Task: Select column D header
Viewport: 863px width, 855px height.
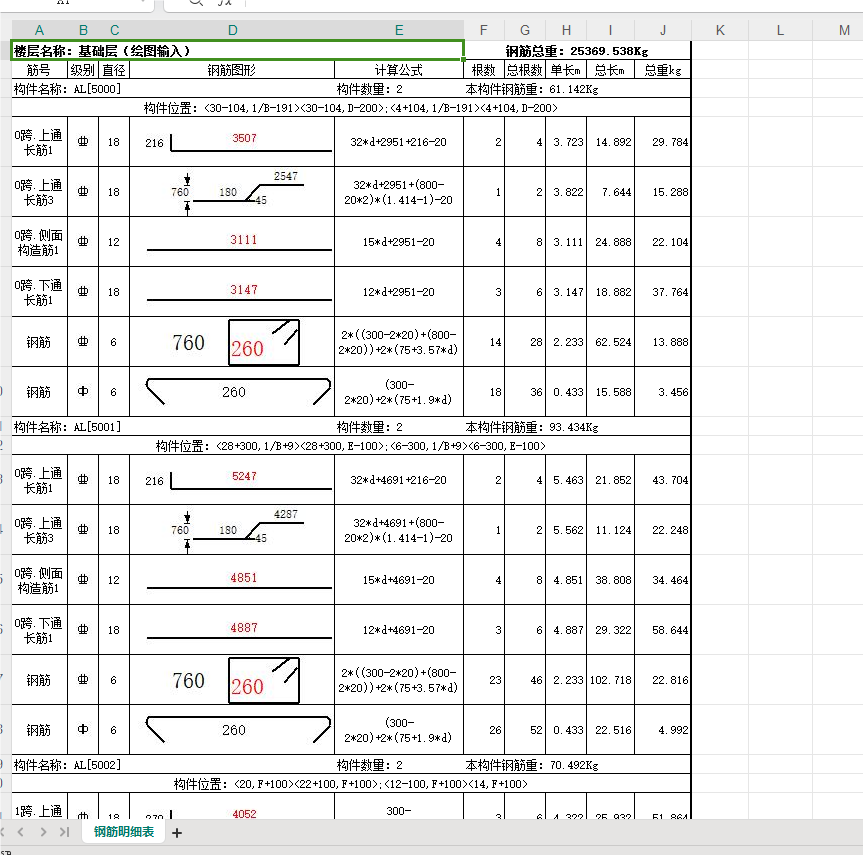Action: click(232, 30)
